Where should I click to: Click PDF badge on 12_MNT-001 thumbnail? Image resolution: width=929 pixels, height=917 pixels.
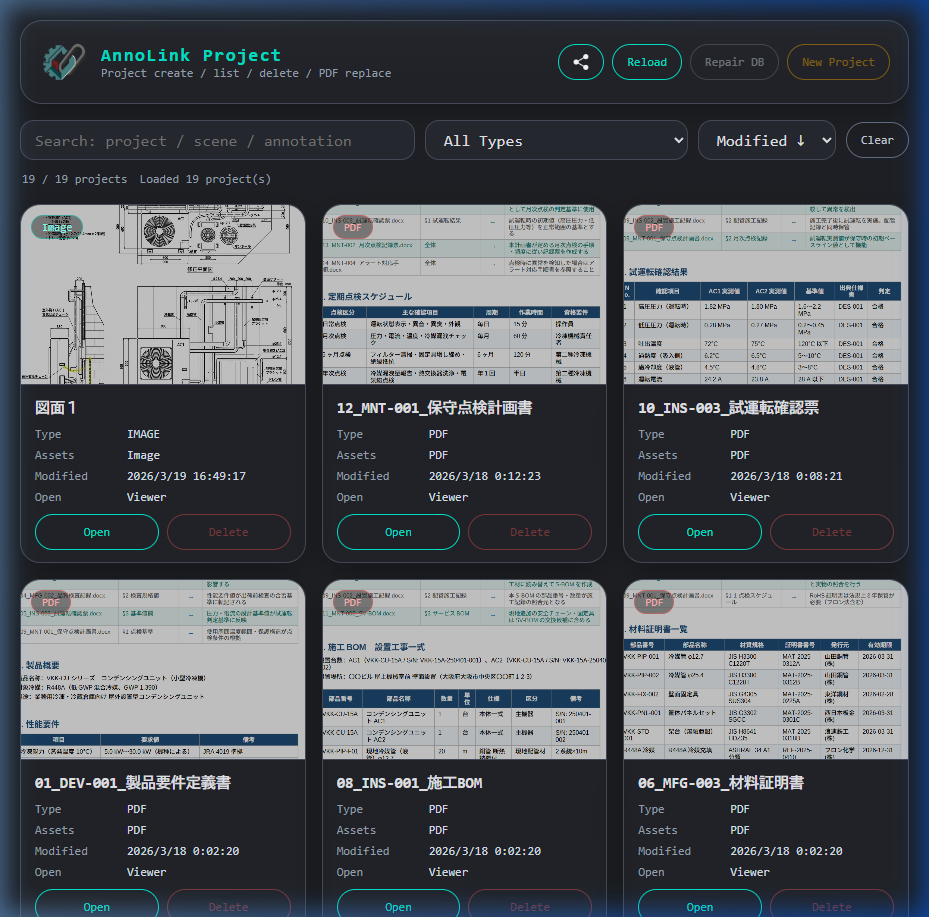(352, 228)
